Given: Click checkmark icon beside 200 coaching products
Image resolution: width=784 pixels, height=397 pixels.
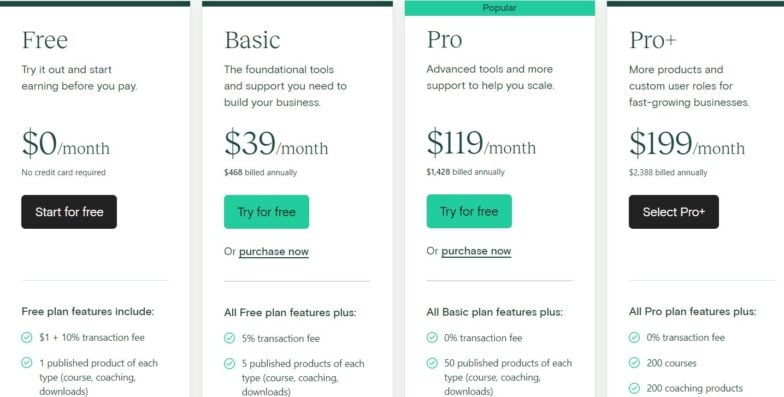Looking at the screenshot, I should point(634,388).
